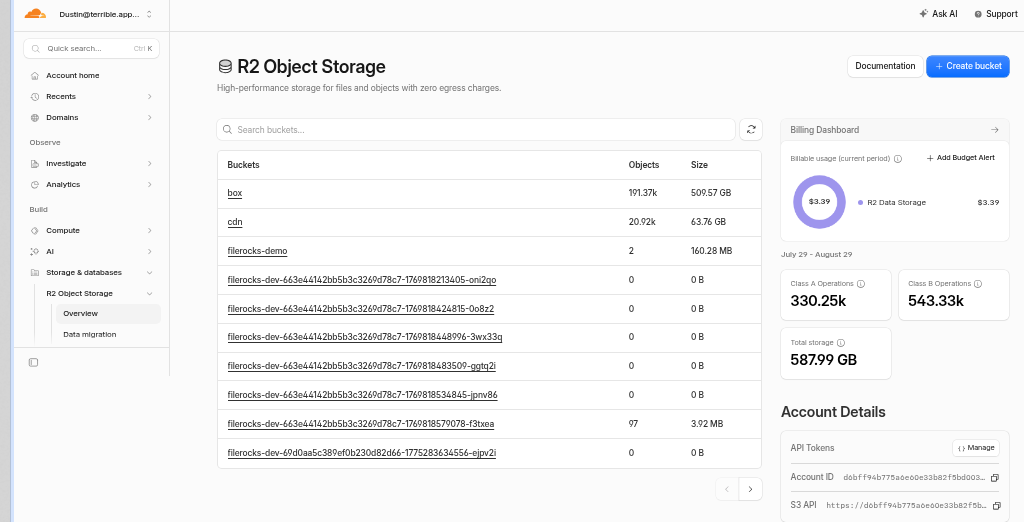1024x522 pixels.
Task: Open the filerocks-demo bucket
Action: point(257,251)
